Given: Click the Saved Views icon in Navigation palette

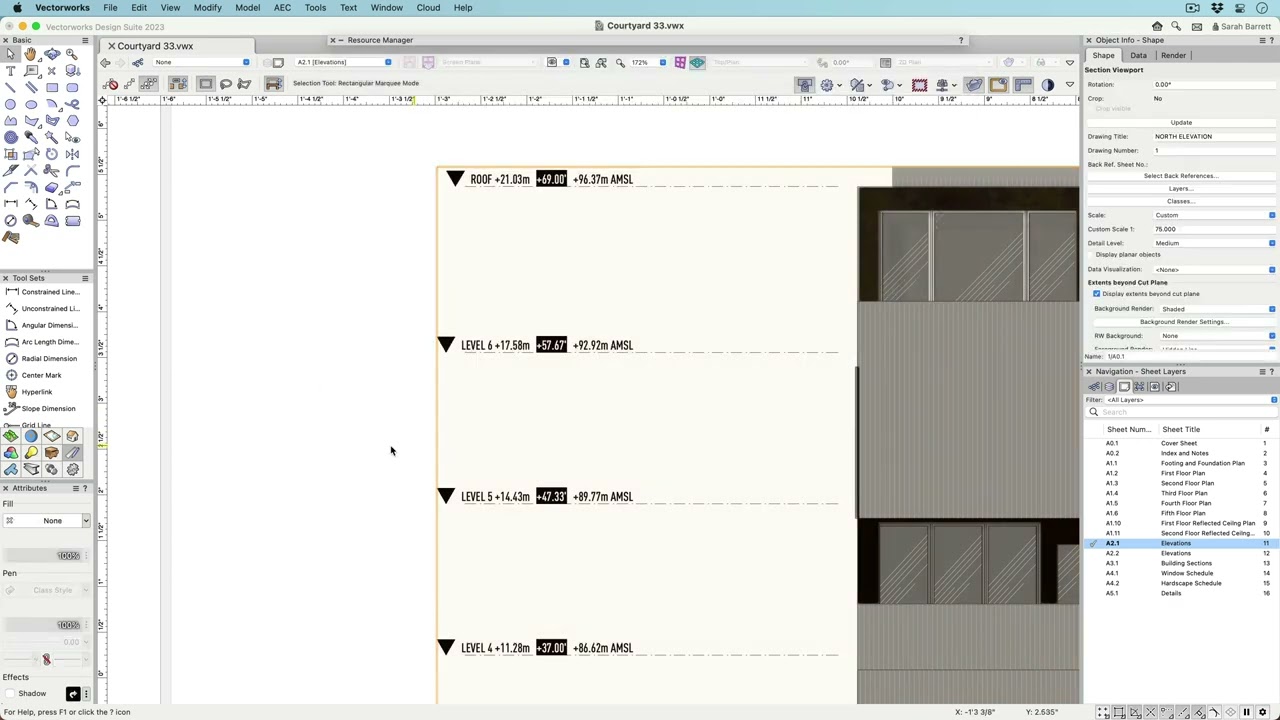Looking at the screenshot, I should tap(1155, 387).
